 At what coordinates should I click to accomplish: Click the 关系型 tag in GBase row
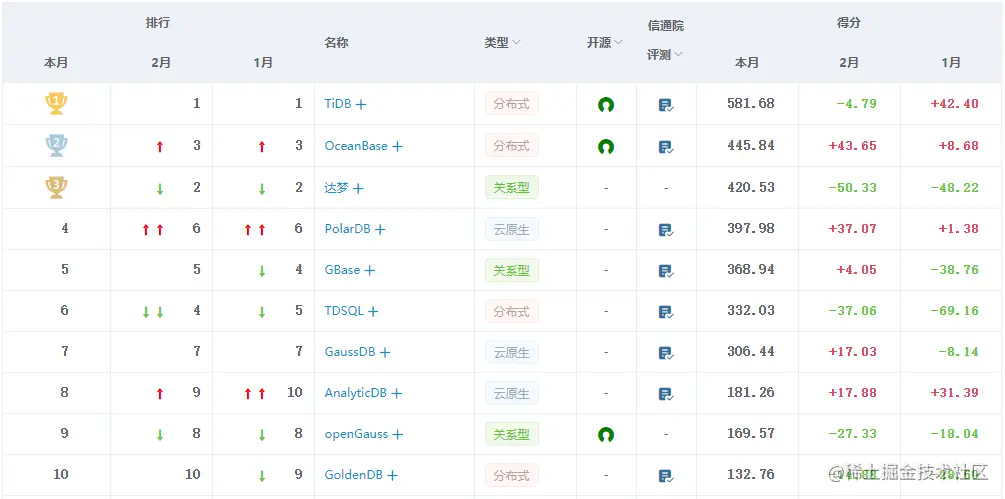point(511,270)
